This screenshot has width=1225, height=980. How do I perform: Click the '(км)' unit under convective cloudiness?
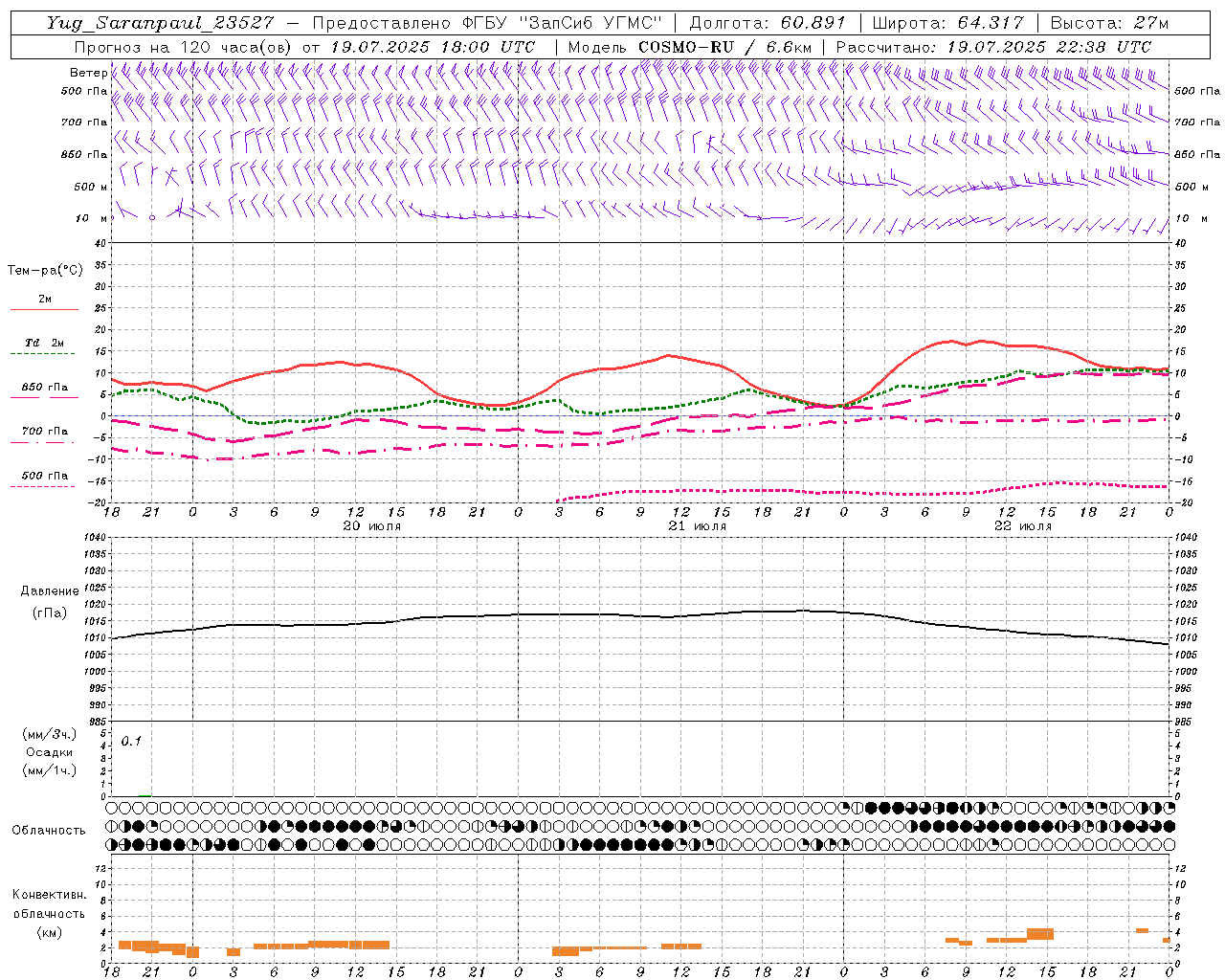(50, 932)
